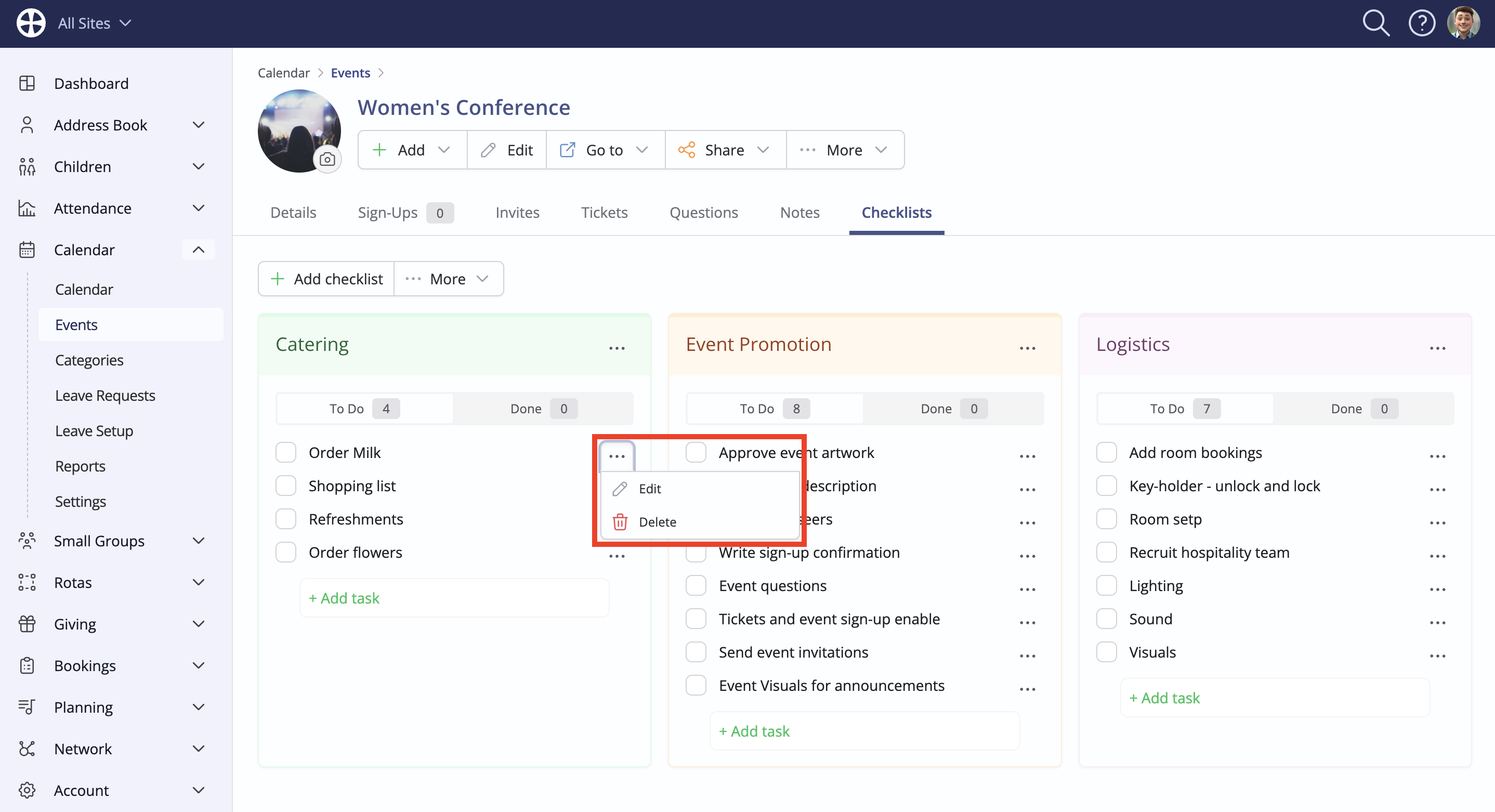Open options for Visuals task

(1437, 656)
